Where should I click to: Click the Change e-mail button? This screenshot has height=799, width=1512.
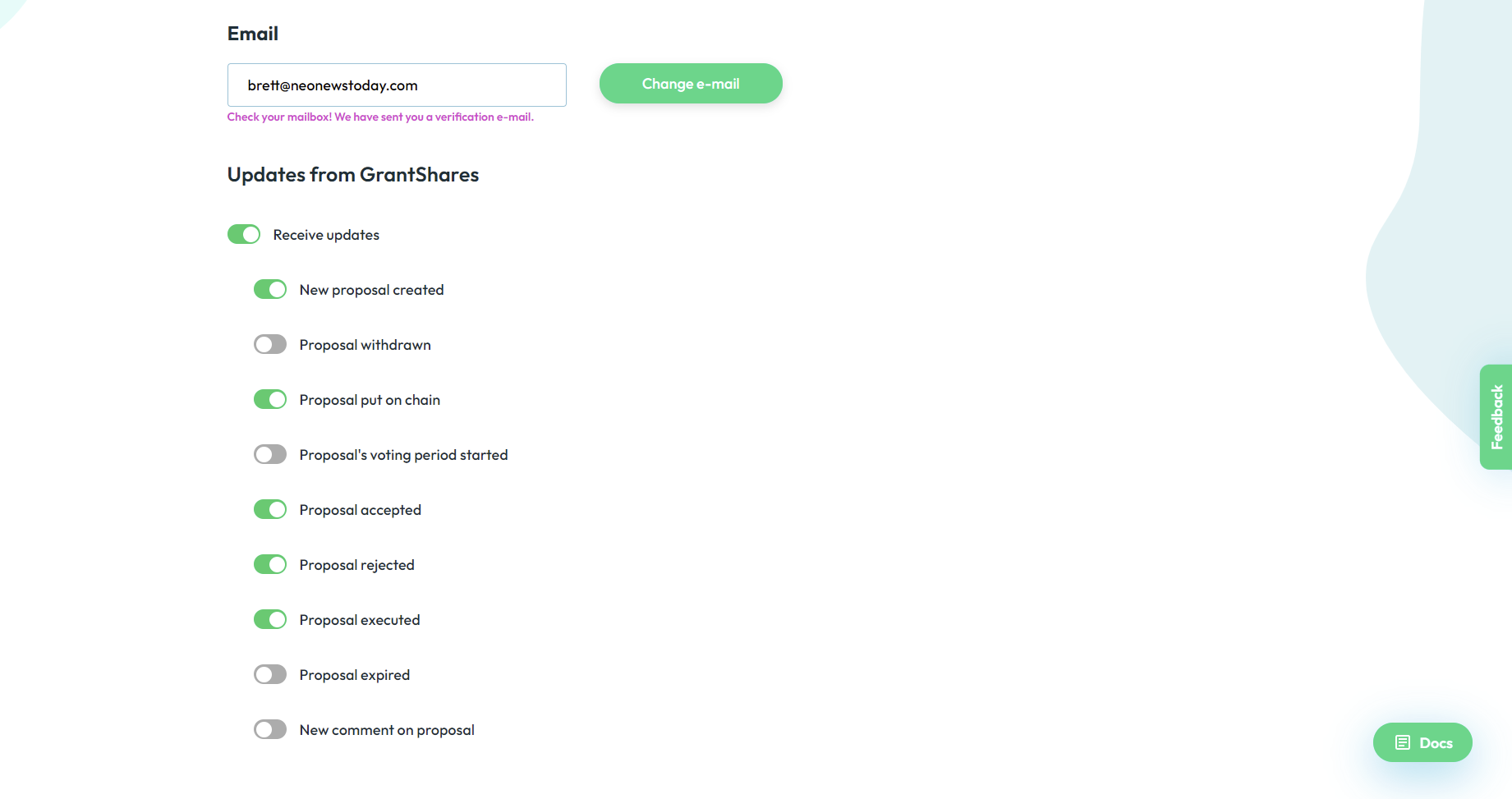691,84
